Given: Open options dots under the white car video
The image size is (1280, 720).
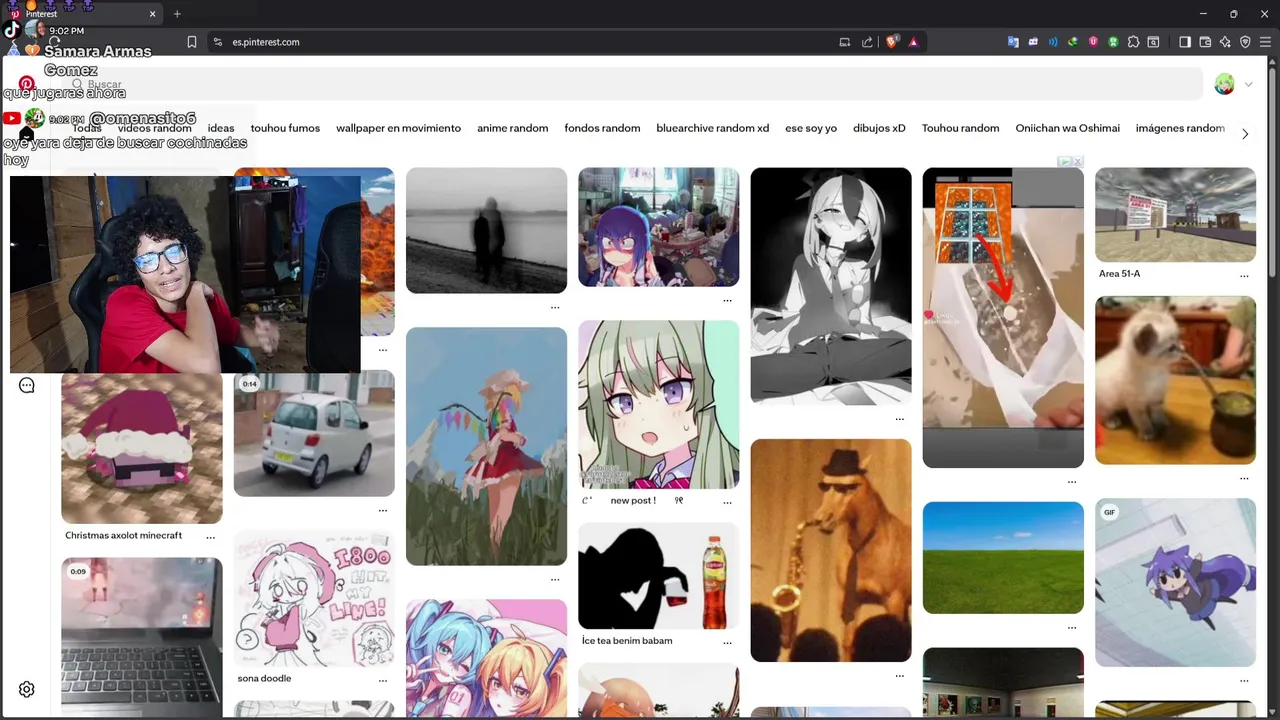Looking at the screenshot, I should [382, 510].
